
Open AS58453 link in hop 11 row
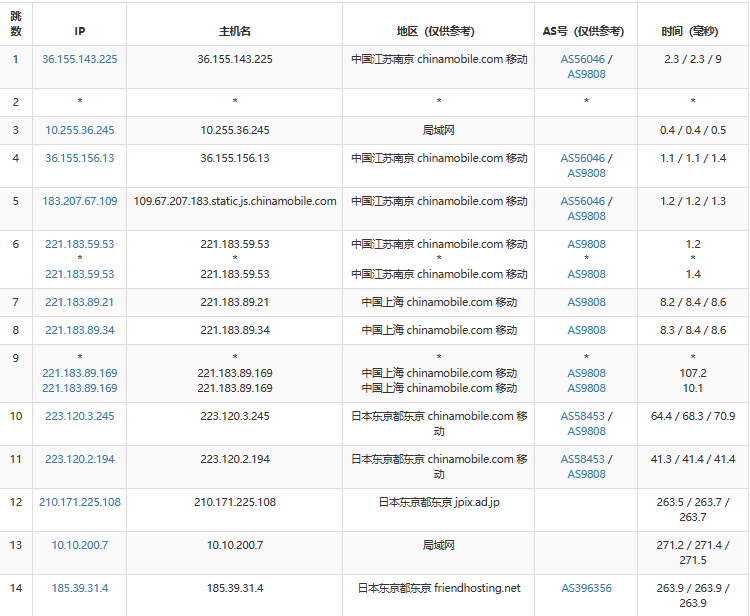point(583,459)
